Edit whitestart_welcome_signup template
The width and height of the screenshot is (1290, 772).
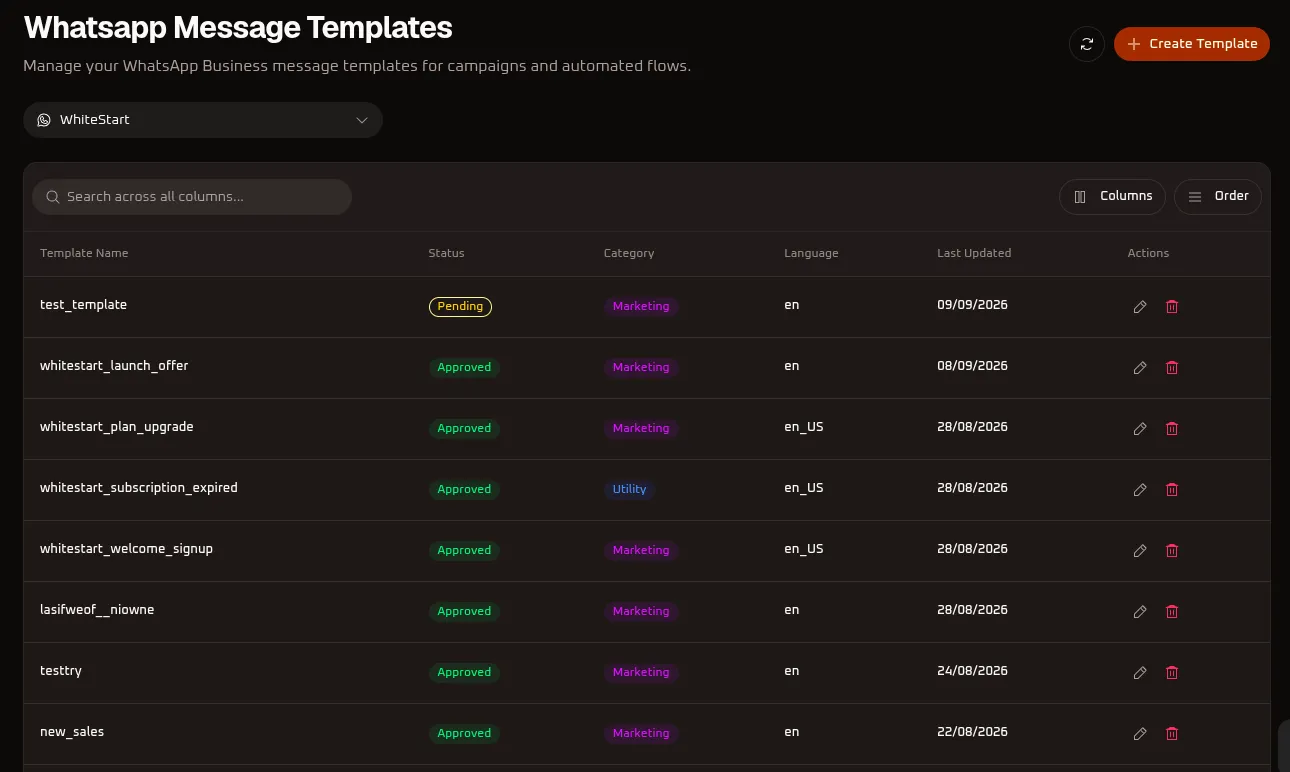(x=1140, y=551)
